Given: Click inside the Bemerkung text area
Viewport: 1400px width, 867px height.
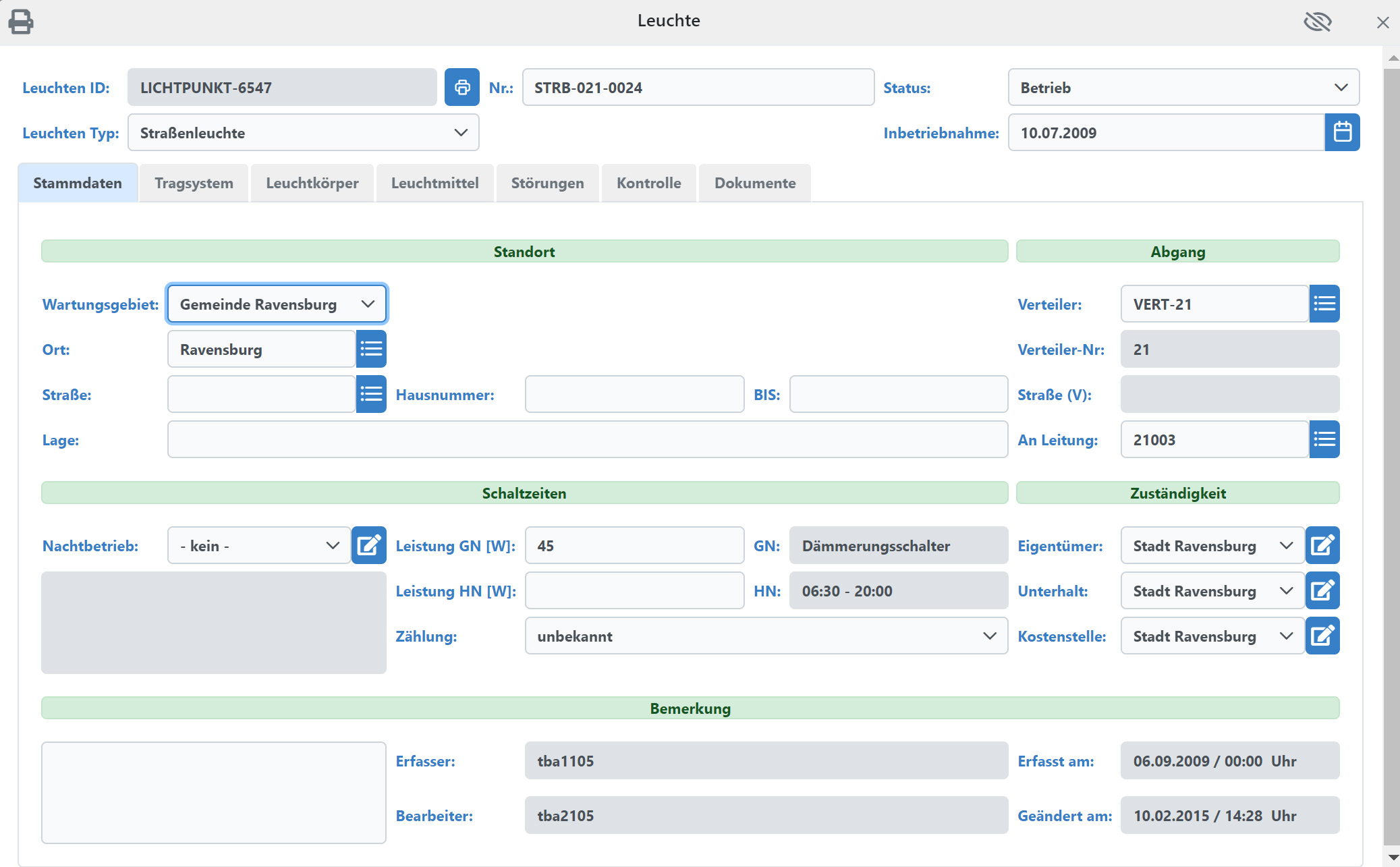Looking at the screenshot, I should pyautogui.click(x=213, y=793).
